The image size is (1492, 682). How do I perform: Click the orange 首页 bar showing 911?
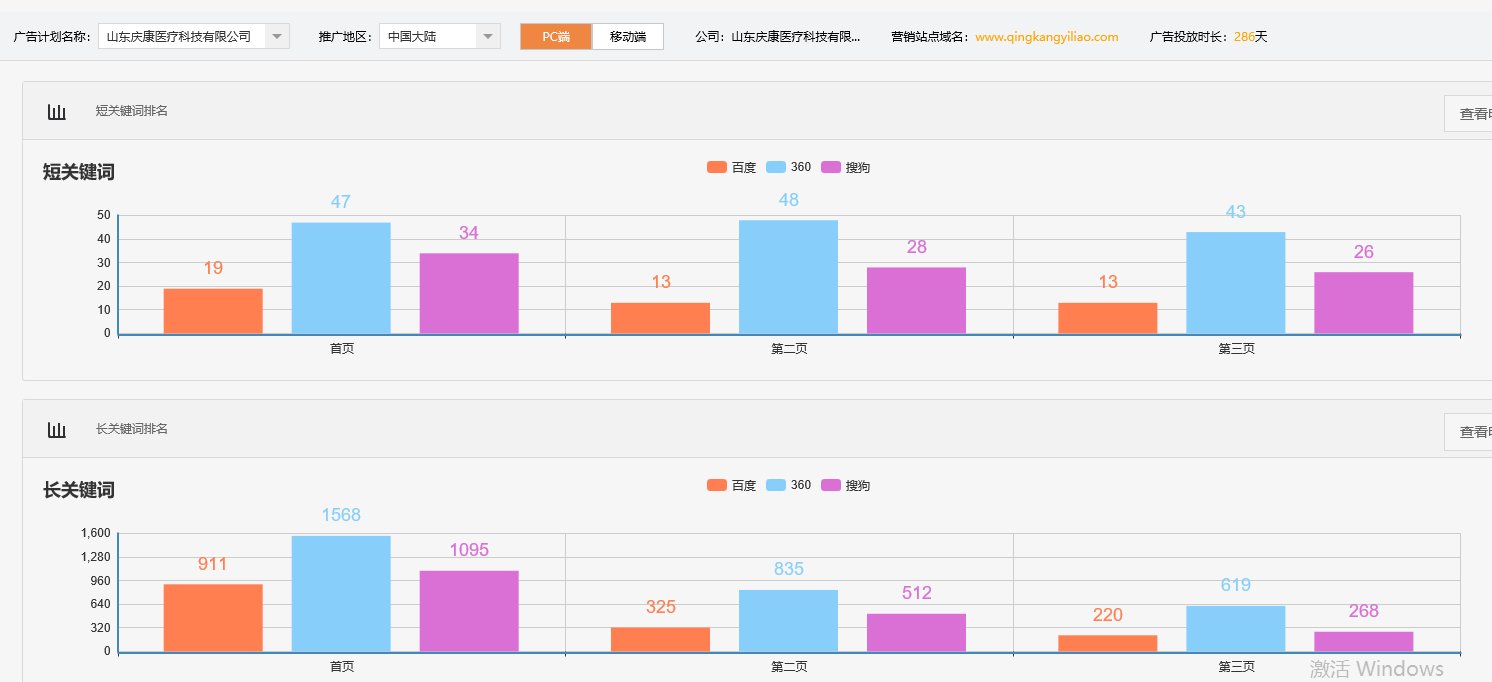212,615
